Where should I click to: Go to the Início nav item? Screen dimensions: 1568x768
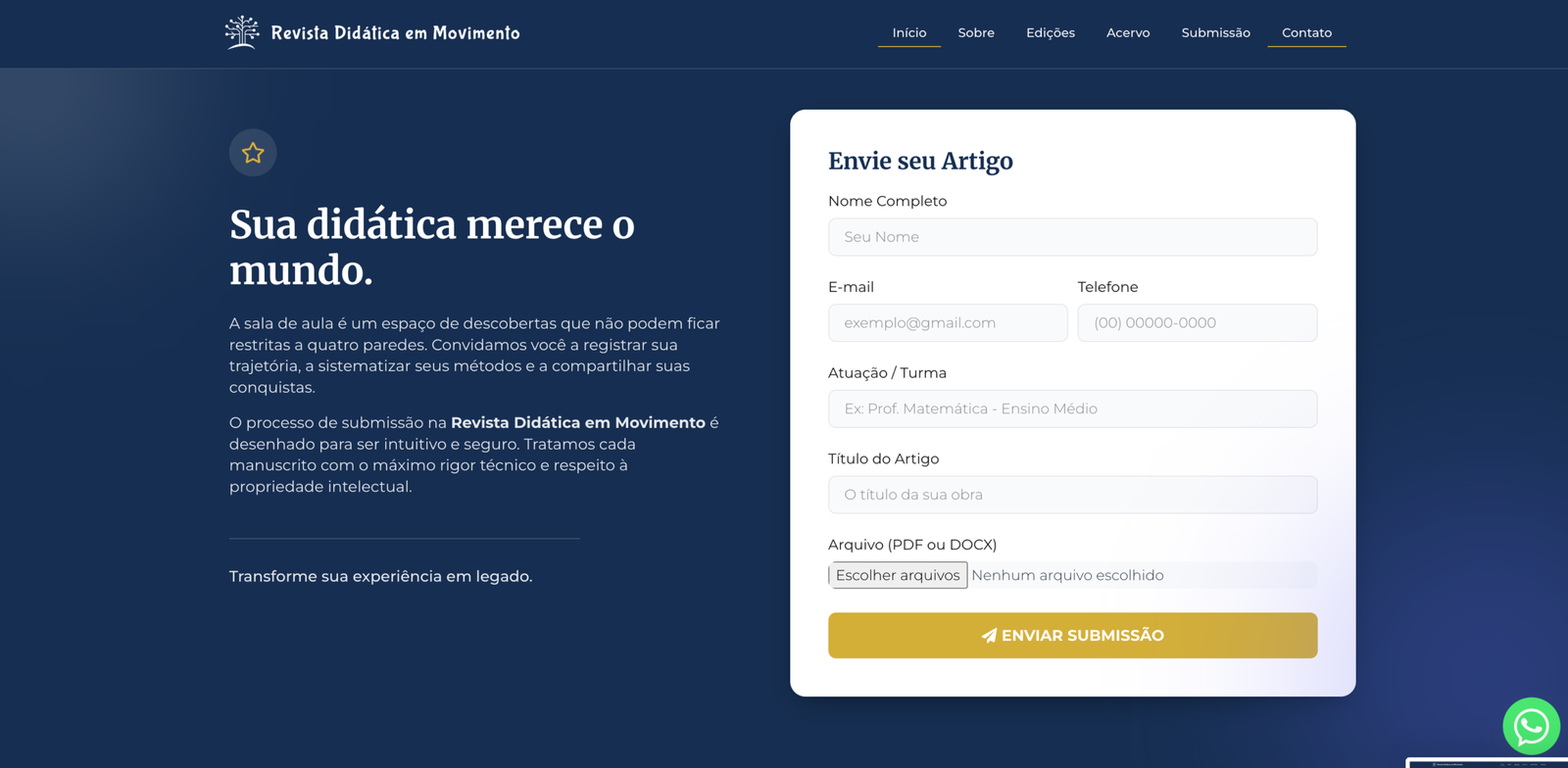908,33
